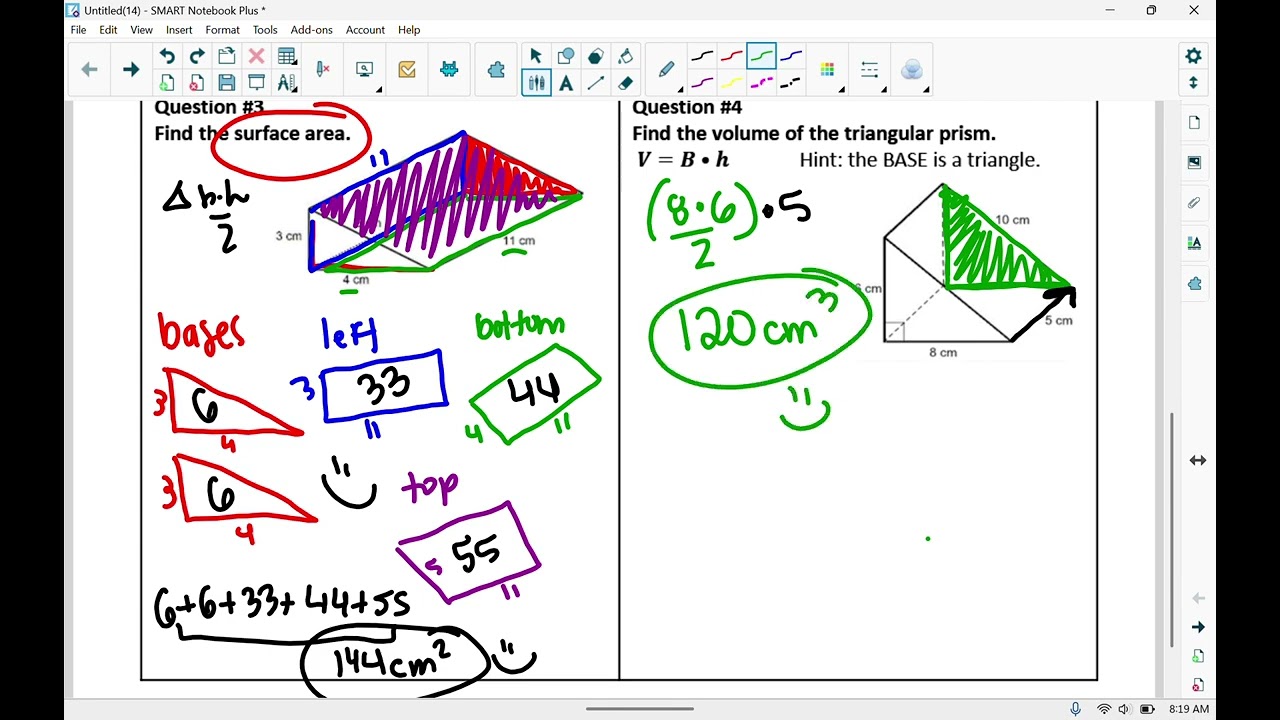Image resolution: width=1280 pixels, height=720 pixels.
Task: Open the Insert menu
Action: click(179, 30)
